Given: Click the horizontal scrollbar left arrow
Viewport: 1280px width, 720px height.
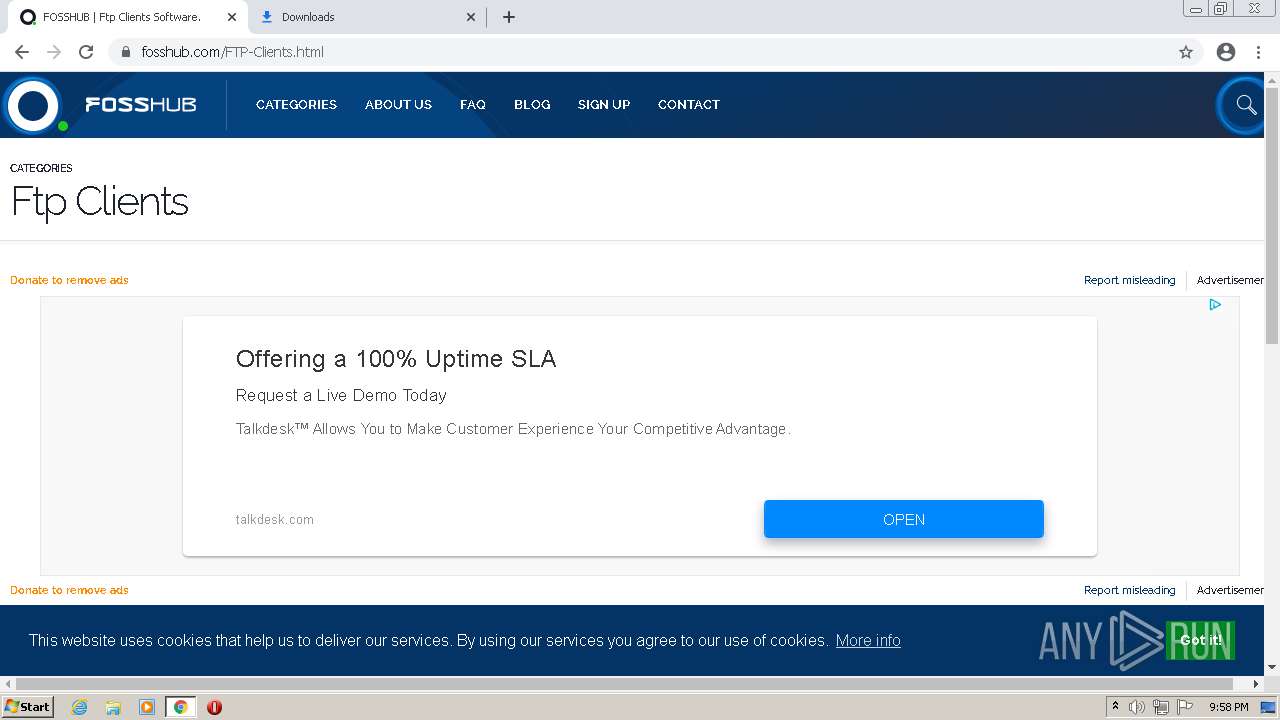Looking at the screenshot, I should (8, 684).
